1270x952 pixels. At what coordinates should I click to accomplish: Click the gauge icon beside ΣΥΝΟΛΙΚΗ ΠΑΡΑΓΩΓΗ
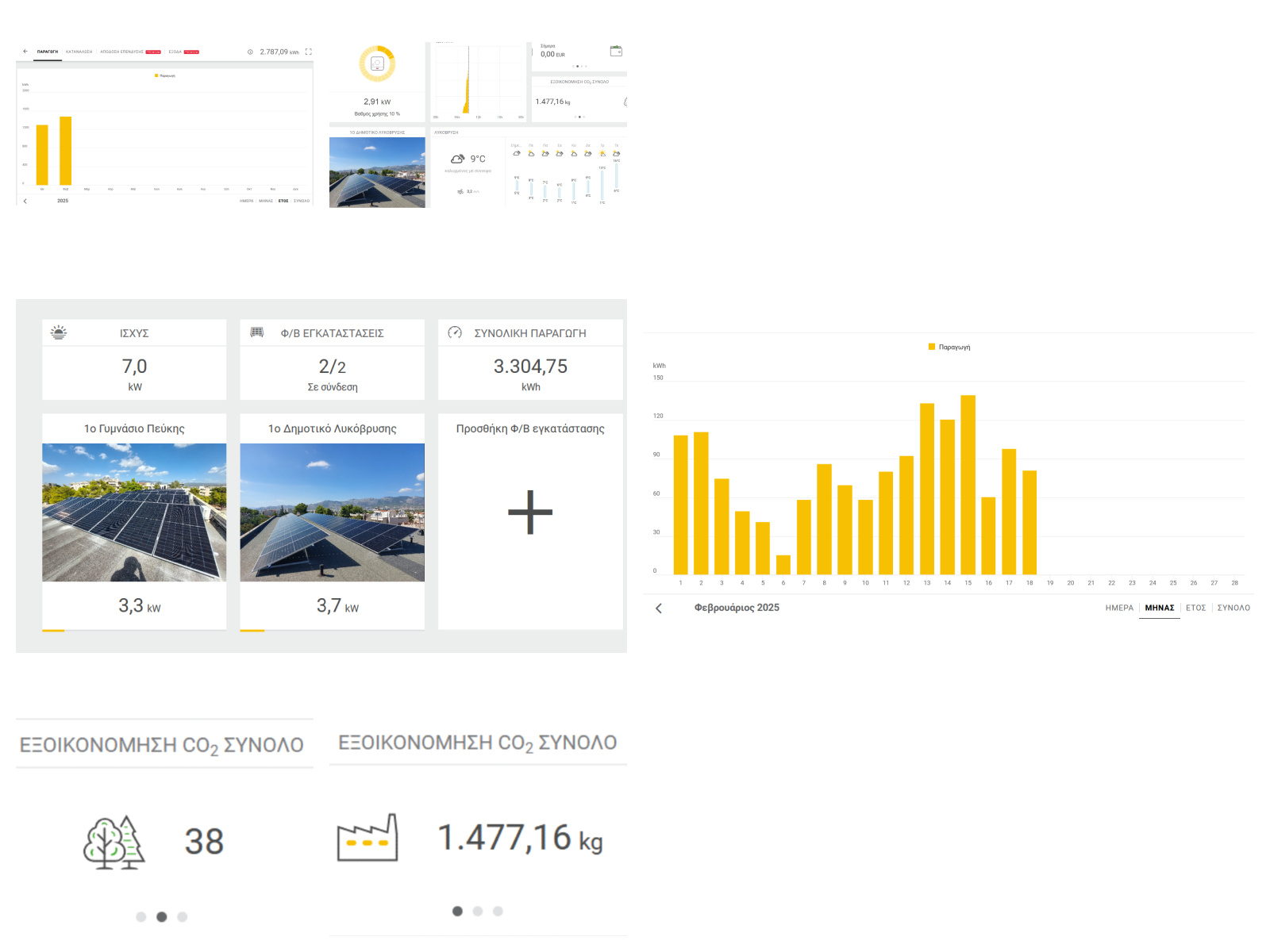tap(455, 332)
